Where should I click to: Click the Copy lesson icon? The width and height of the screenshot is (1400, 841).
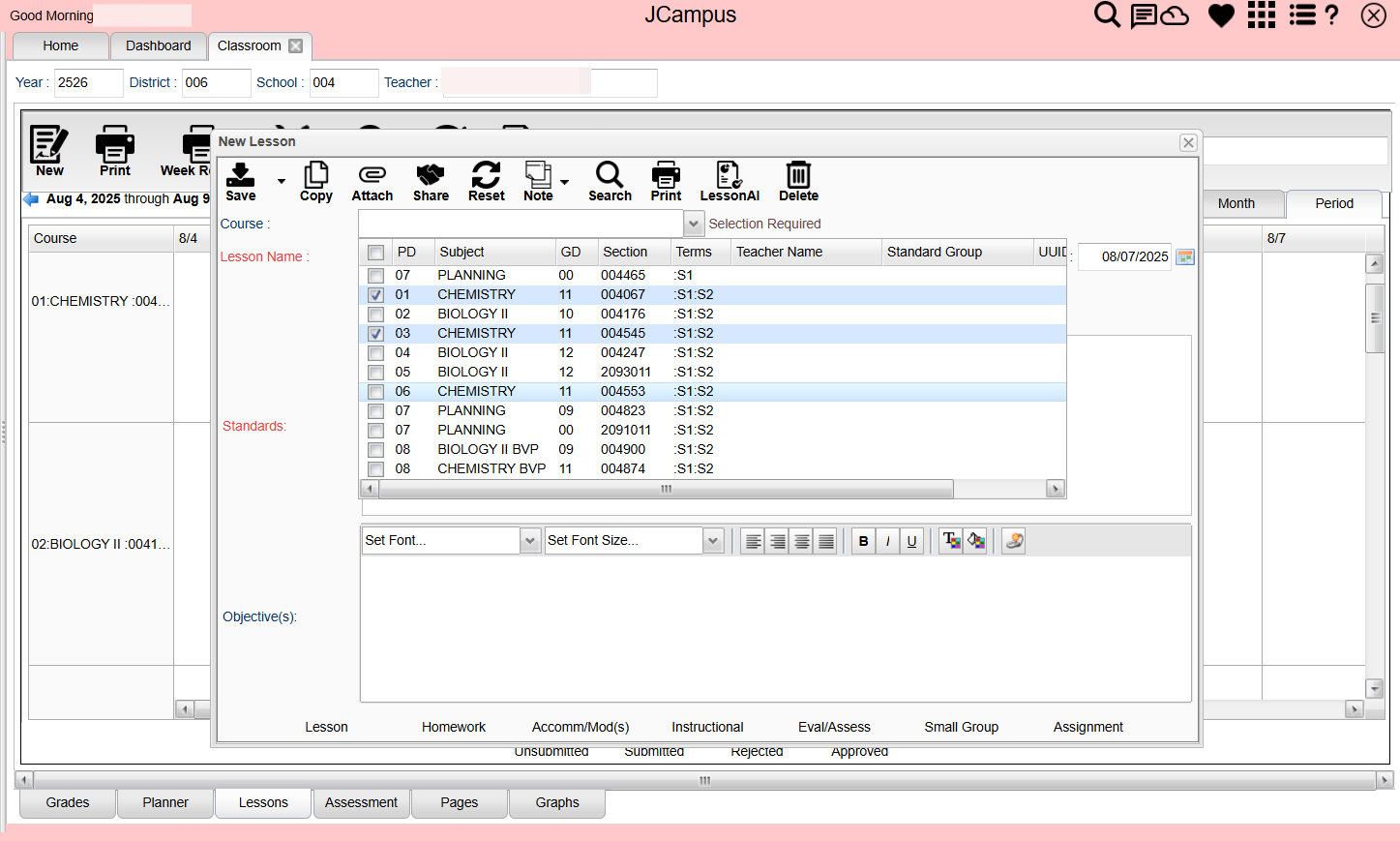[316, 181]
